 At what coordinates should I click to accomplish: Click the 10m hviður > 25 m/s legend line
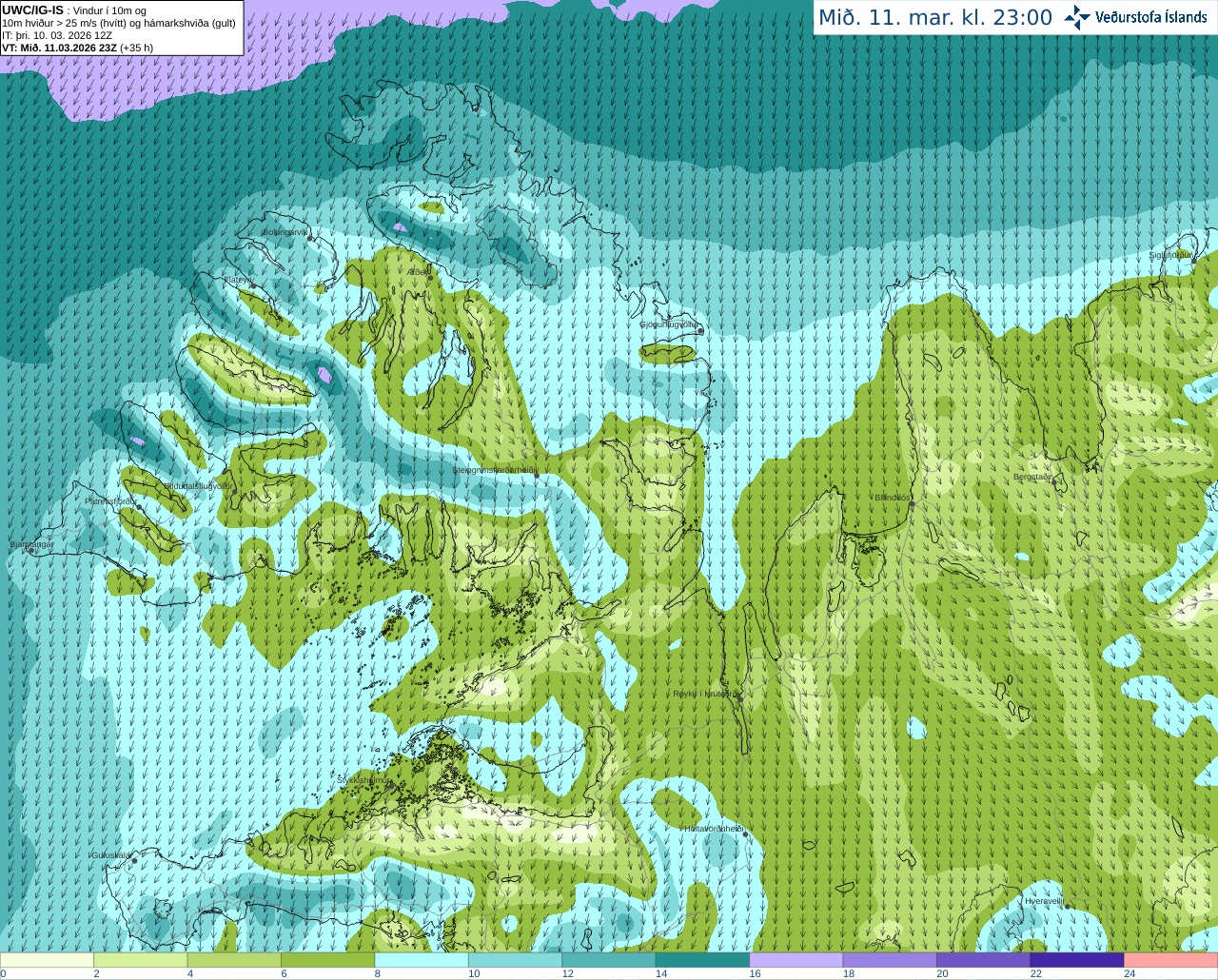119,23
